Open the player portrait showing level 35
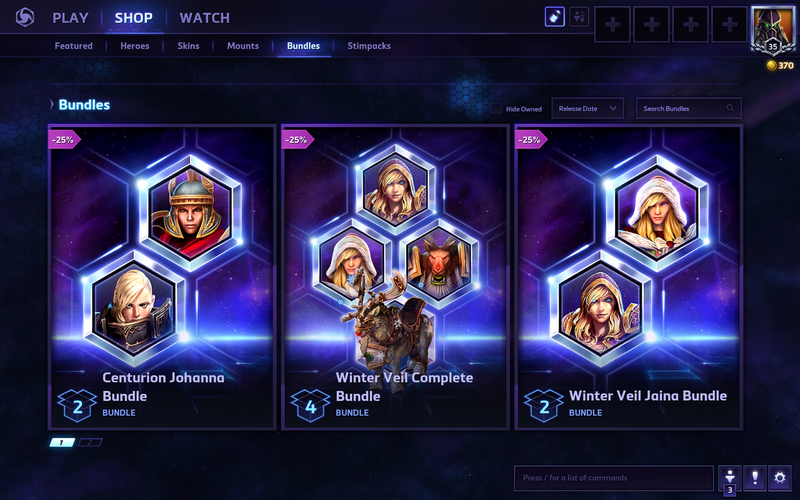 click(772, 29)
